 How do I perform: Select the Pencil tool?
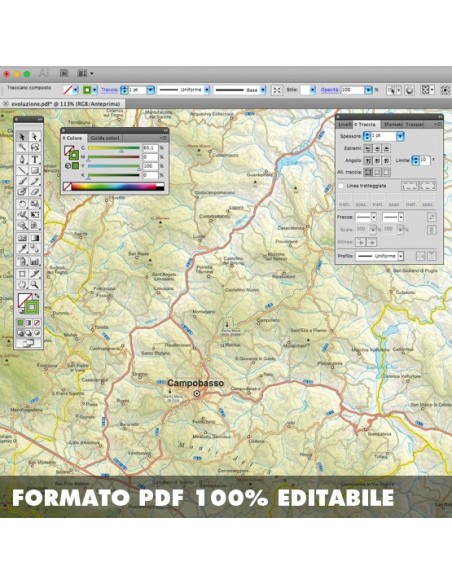35,181
